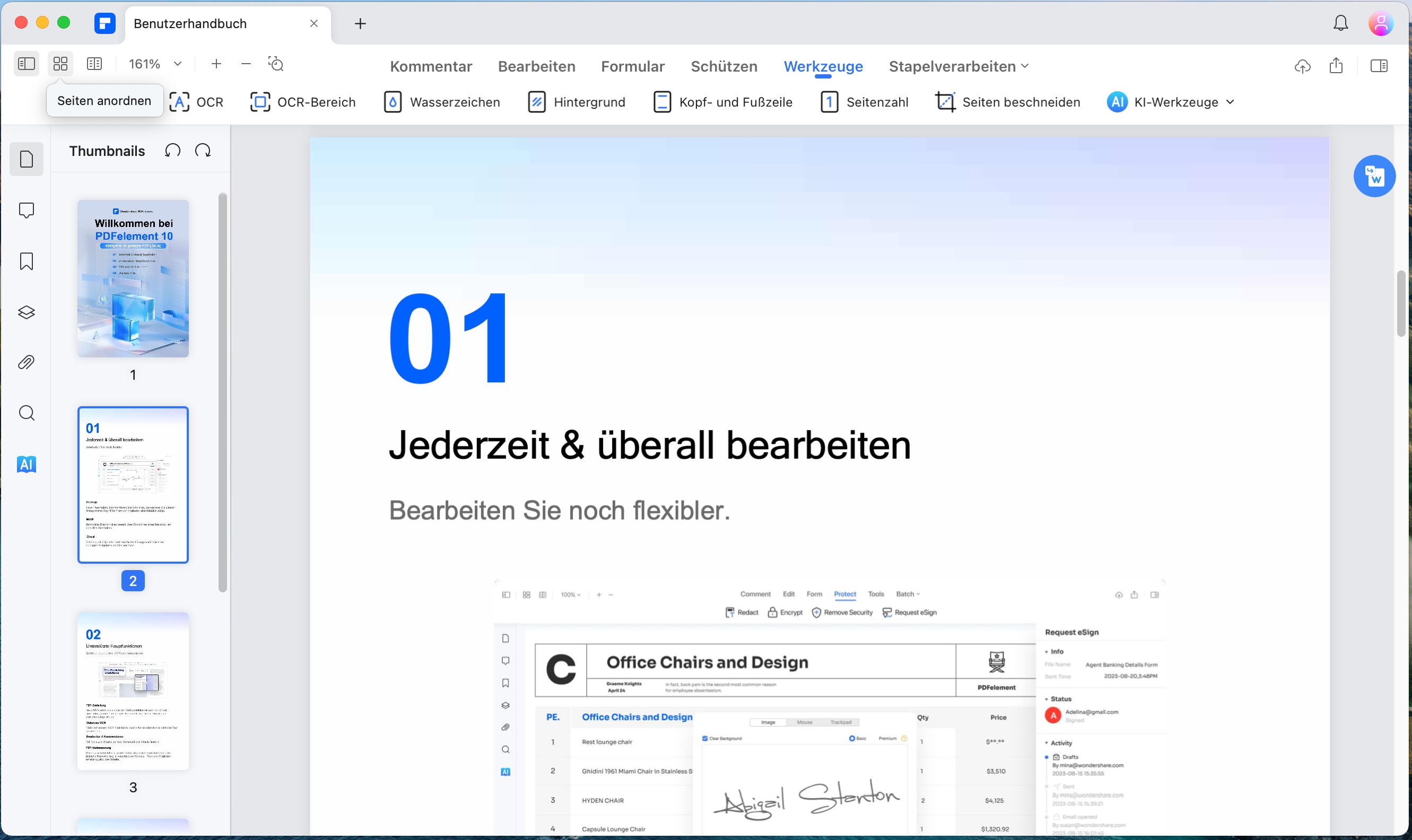This screenshot has height=840, width=1412.
Task: Rotate thumbnails clockwise
Action: pos(203,151)
